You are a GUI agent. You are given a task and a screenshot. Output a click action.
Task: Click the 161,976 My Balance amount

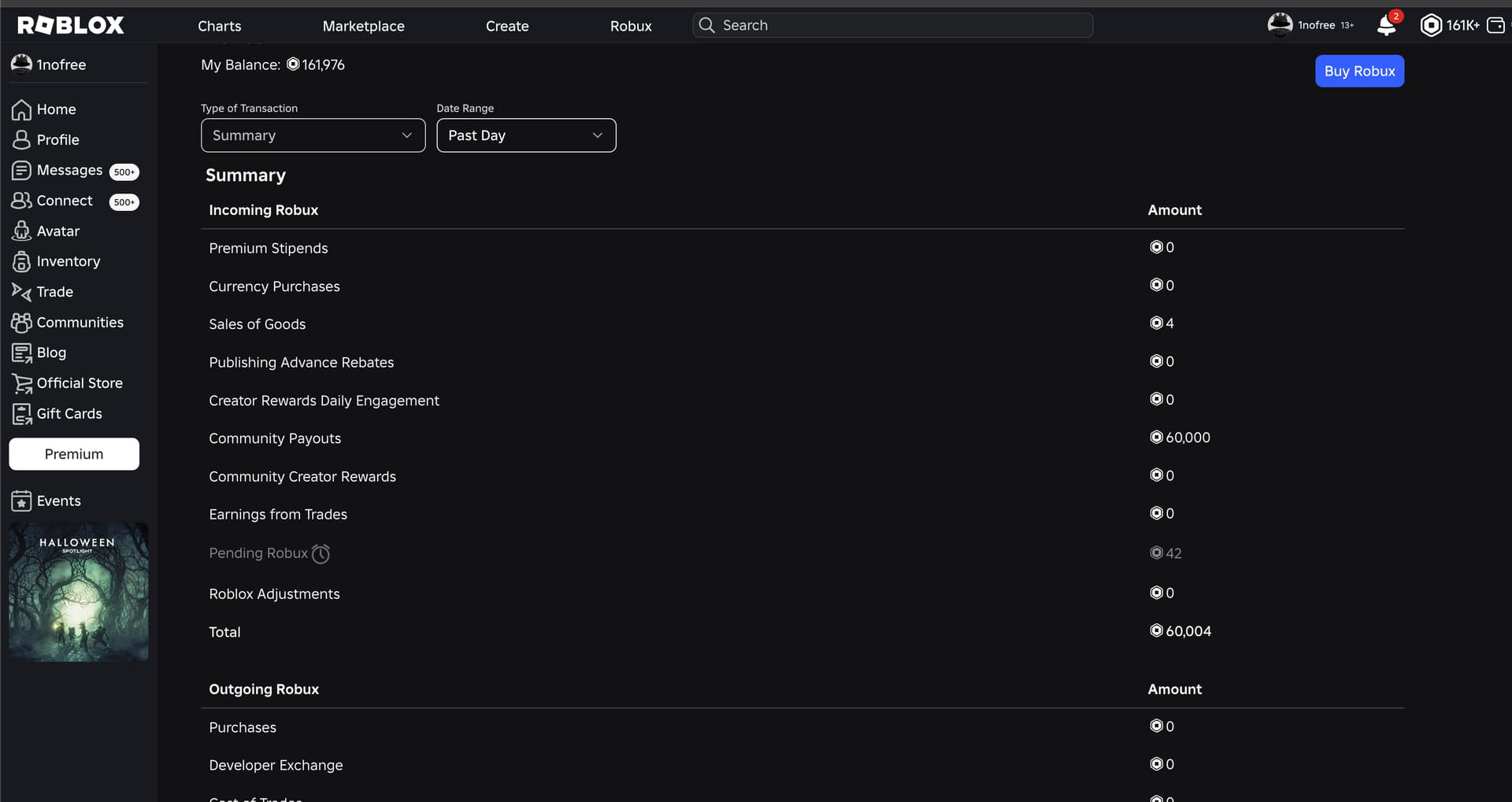[x=324, y=65]
